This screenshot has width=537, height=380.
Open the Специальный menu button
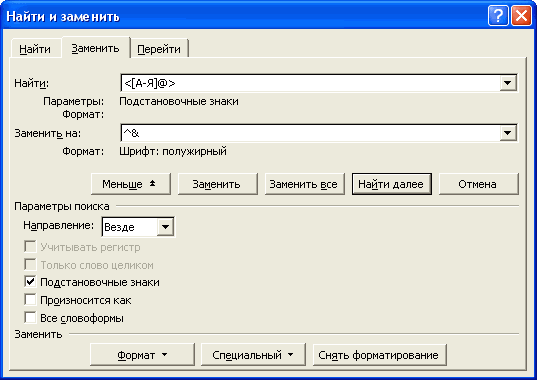[x=253, y=355]
